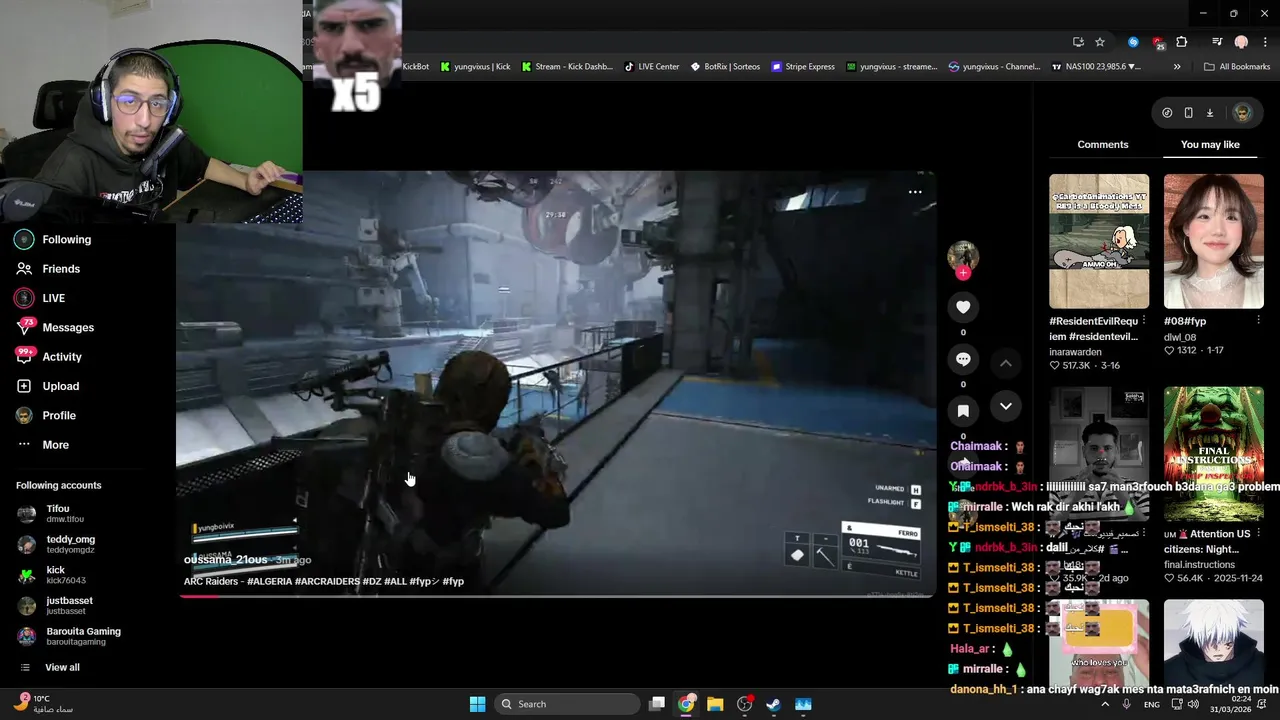The image size is (1280, 720).
Task: Open the #ResidentEvilRequiem video thumbnail
Action: [1099, 241]
